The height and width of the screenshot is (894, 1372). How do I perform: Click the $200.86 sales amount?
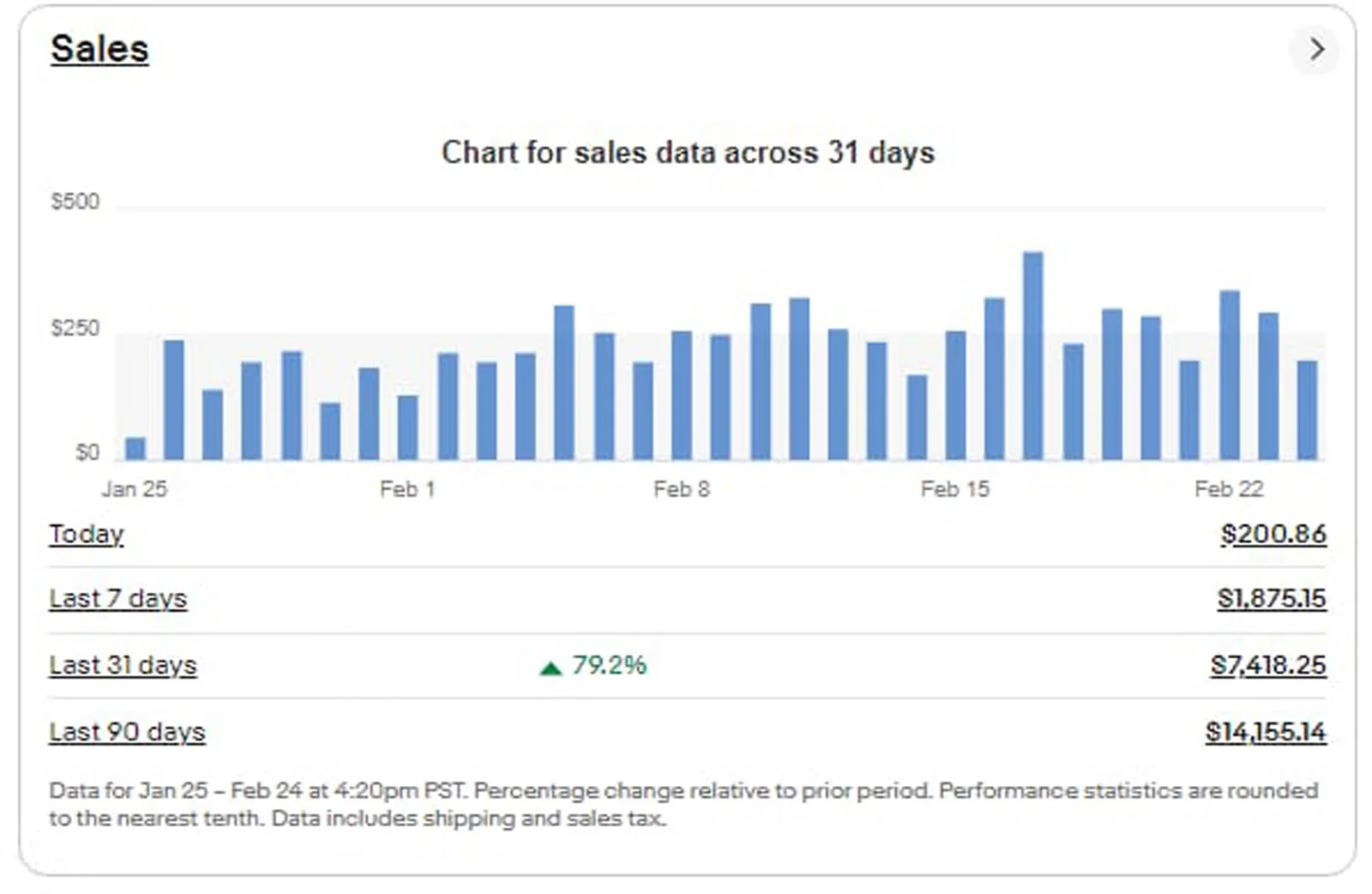pos(1273,534)
